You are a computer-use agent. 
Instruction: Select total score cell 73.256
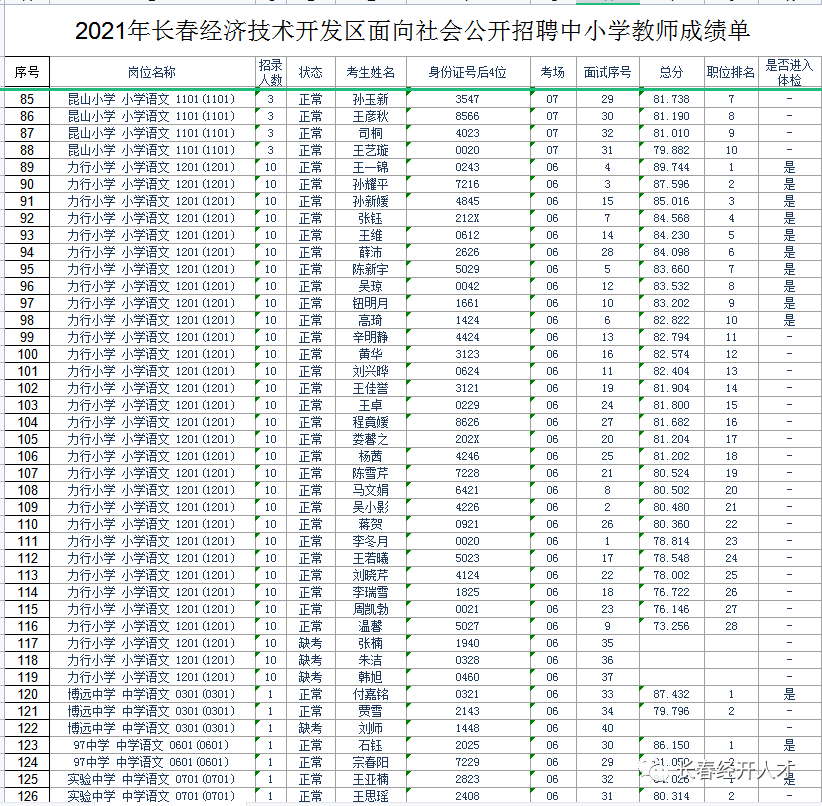point(672,626)
